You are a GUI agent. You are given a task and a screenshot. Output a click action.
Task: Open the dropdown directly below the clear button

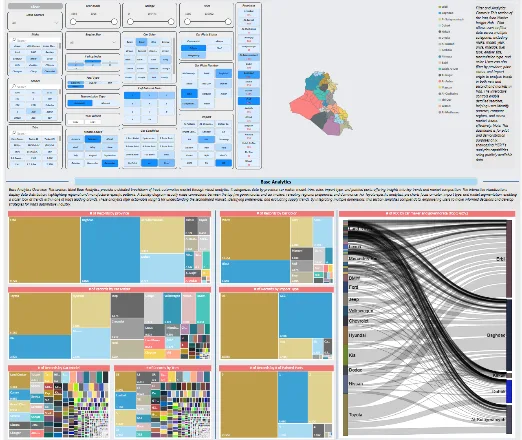35,23
